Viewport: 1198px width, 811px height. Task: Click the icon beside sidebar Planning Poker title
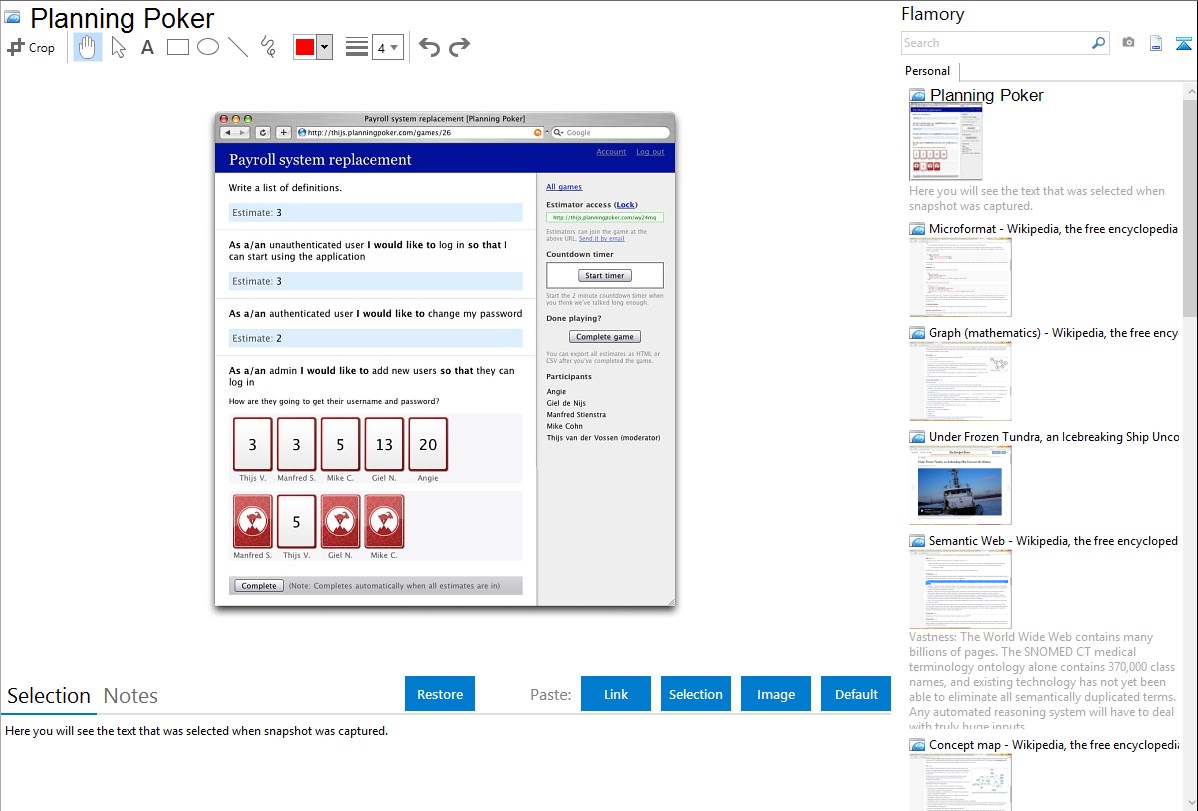[918, 96]
